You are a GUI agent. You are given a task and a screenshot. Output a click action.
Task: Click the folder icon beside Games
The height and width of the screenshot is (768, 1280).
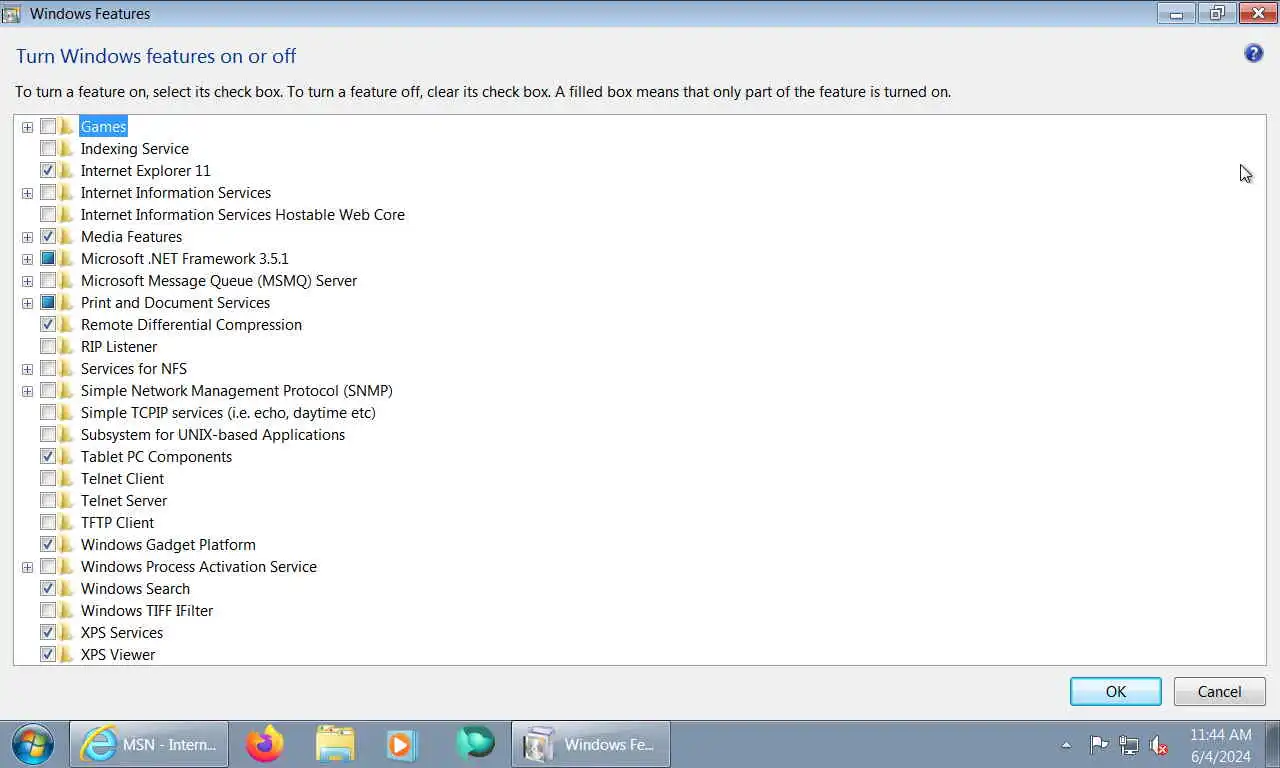tap(67, 127)
